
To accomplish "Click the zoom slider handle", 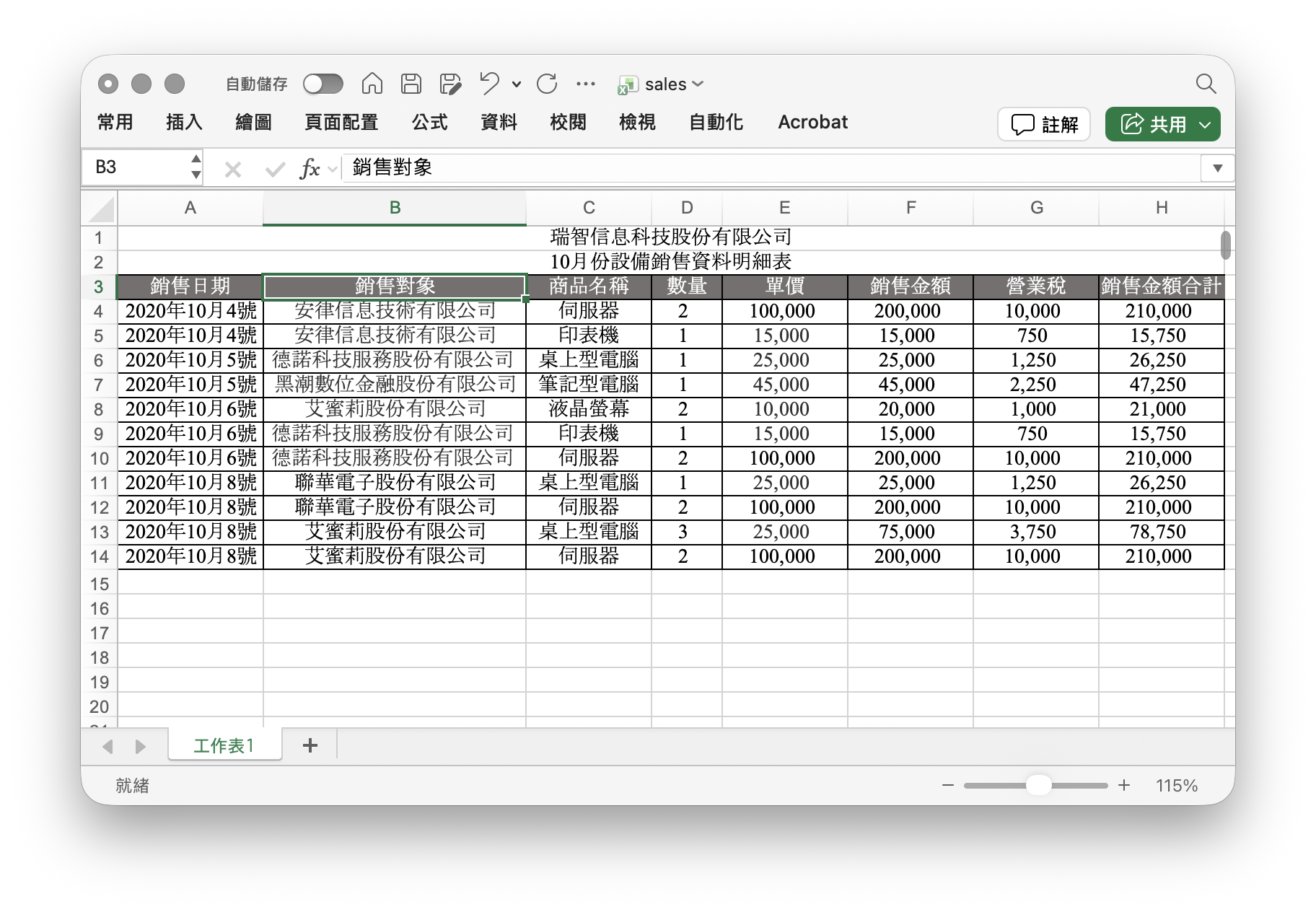I will [x=1038, y=785].
